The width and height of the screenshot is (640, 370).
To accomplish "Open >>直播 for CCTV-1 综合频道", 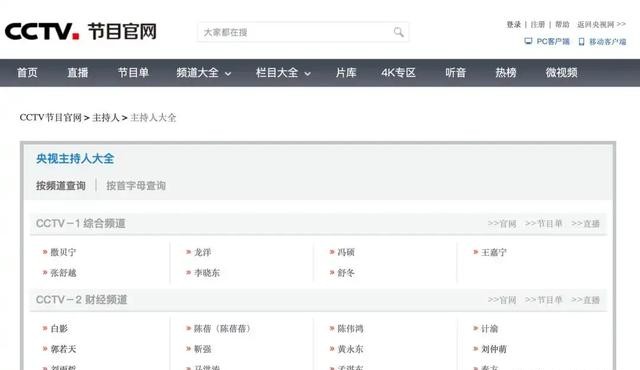I will click(585, 224).
